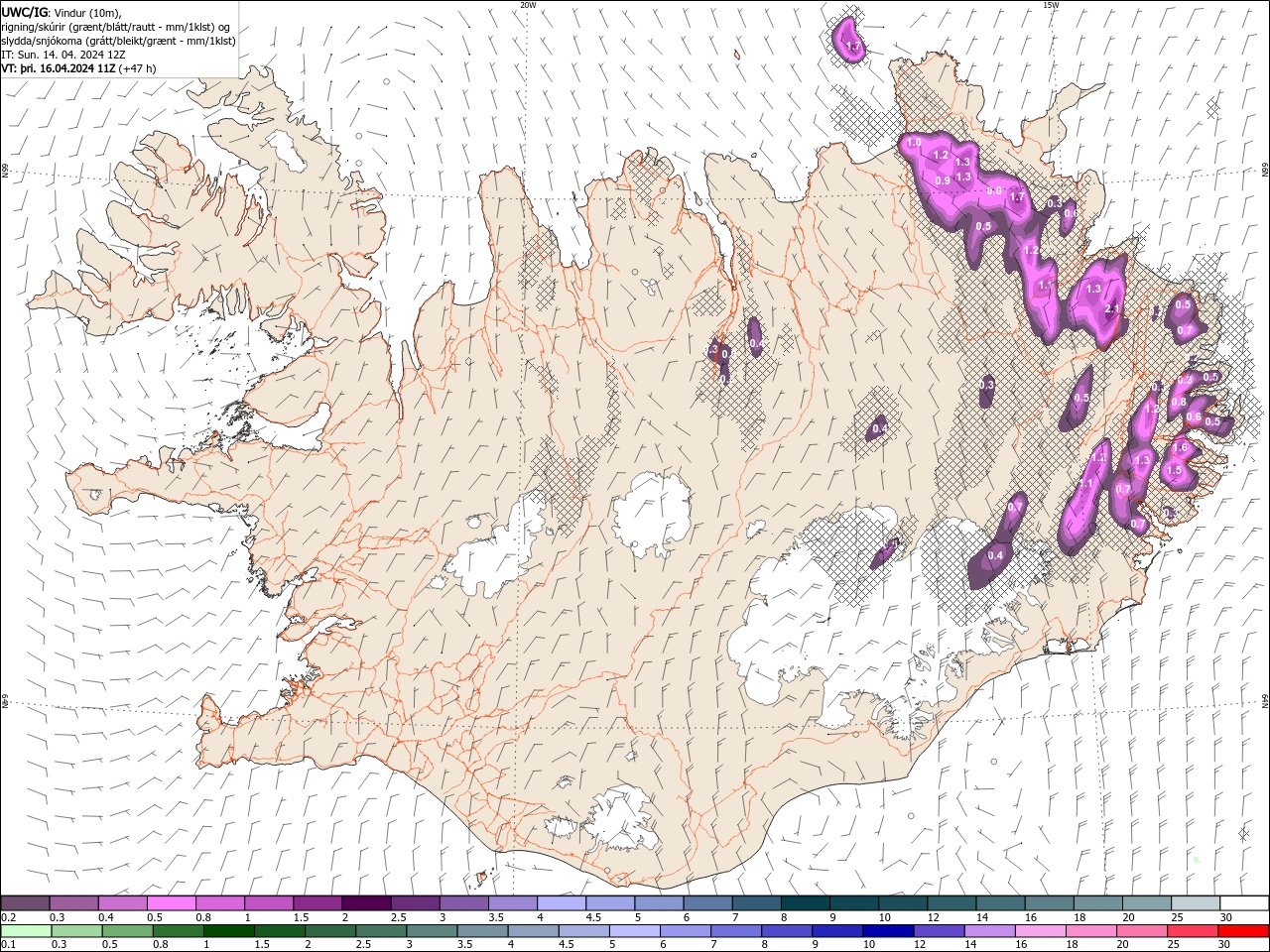Click the light mint swatch above the 0.1 label
Image resolution: width=1270 pixels, height=952 pixels.
[26, 931]
